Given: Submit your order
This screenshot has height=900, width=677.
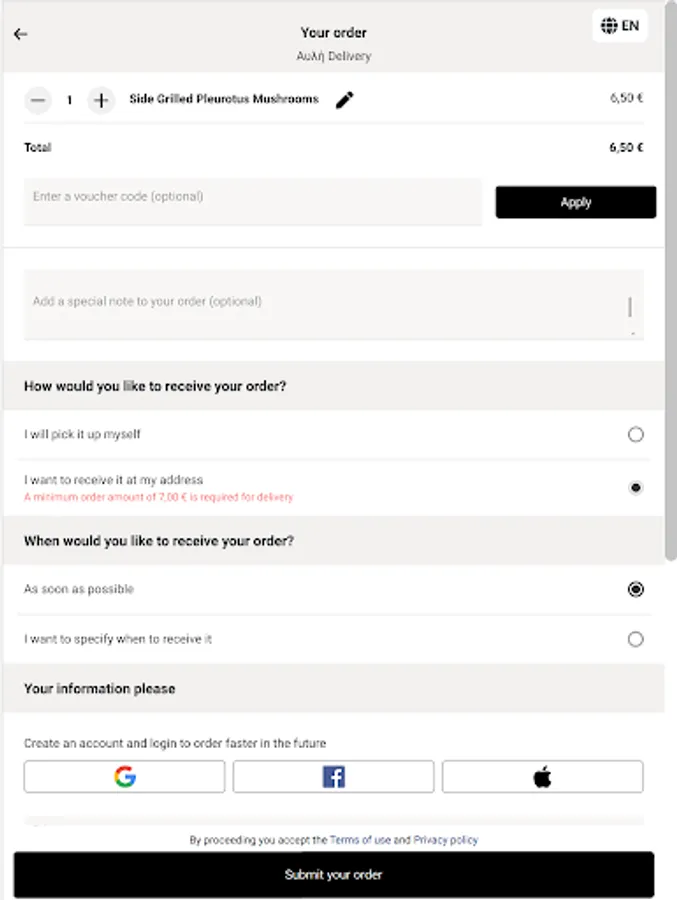Looking at the screenshot, I should [x=333, y=875].
